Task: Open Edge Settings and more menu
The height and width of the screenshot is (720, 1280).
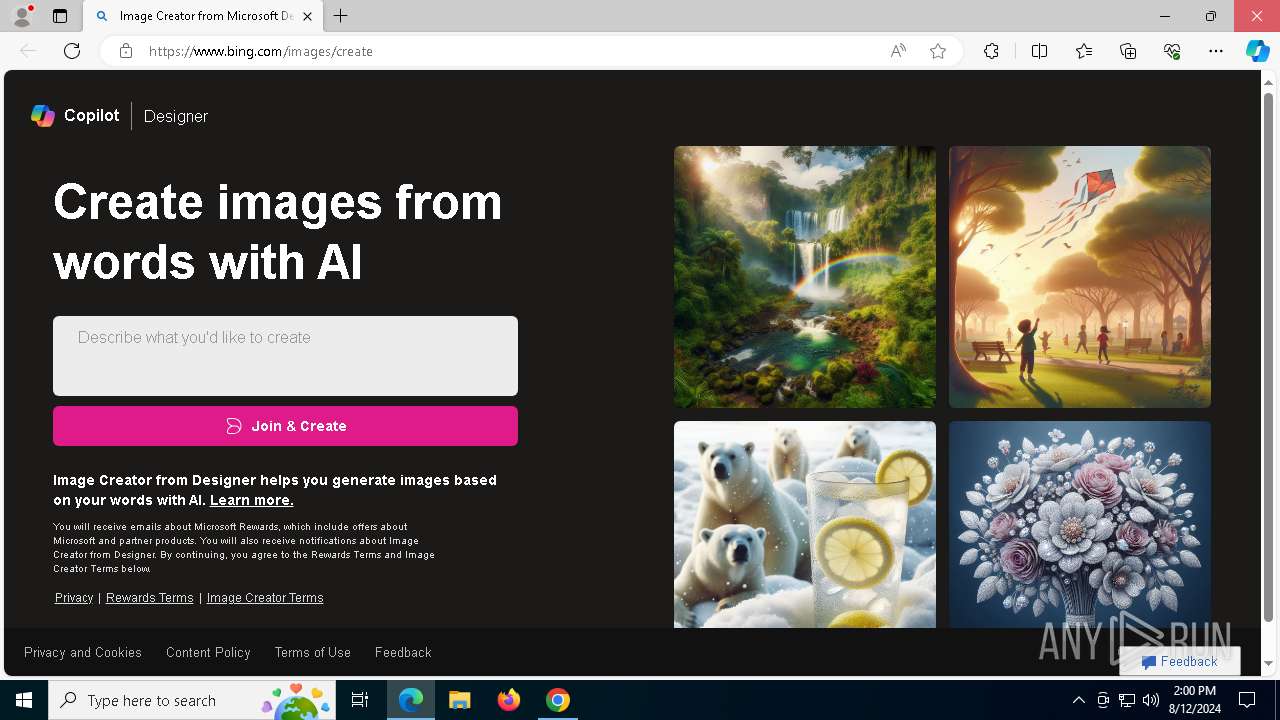Action: (1216, 51)
